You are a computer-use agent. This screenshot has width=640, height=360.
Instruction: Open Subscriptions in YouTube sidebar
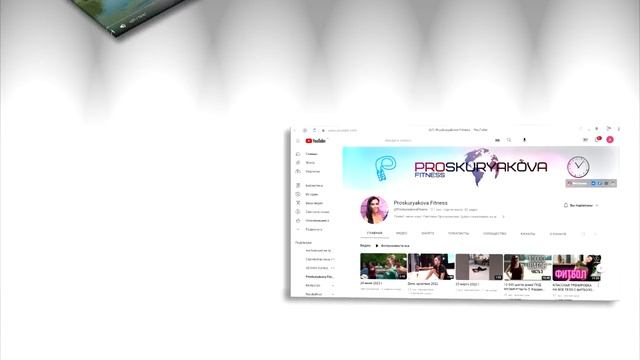click(313, 171)
